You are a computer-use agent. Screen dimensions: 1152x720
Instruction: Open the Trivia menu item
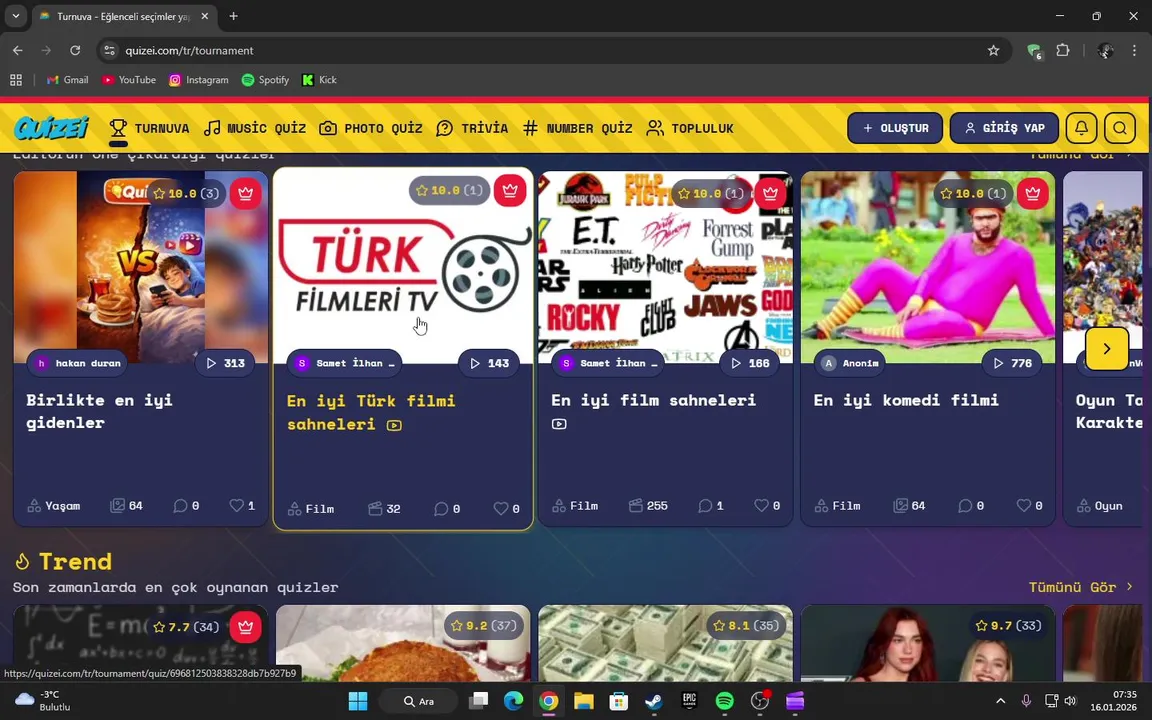(472, 129)
